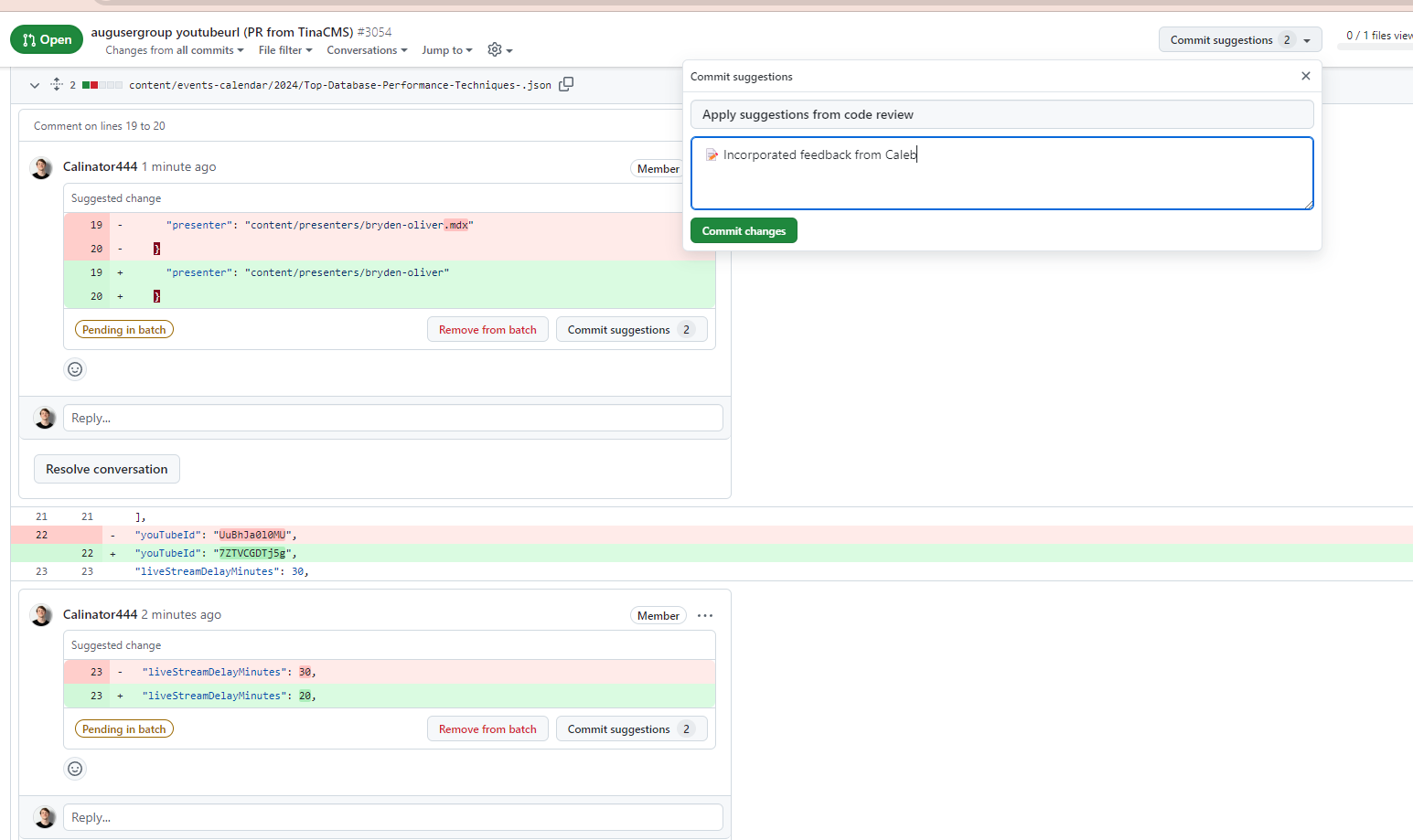
Task: Open the Conversations dropdown menu
Action: (367, 50)
